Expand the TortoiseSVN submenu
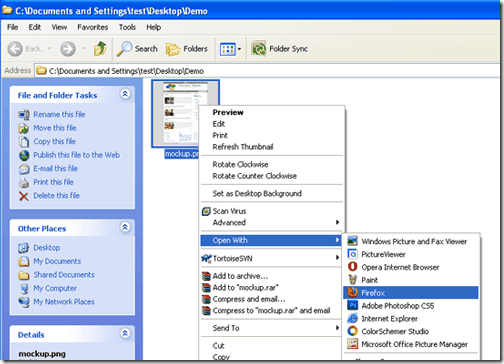 [272, 258]
